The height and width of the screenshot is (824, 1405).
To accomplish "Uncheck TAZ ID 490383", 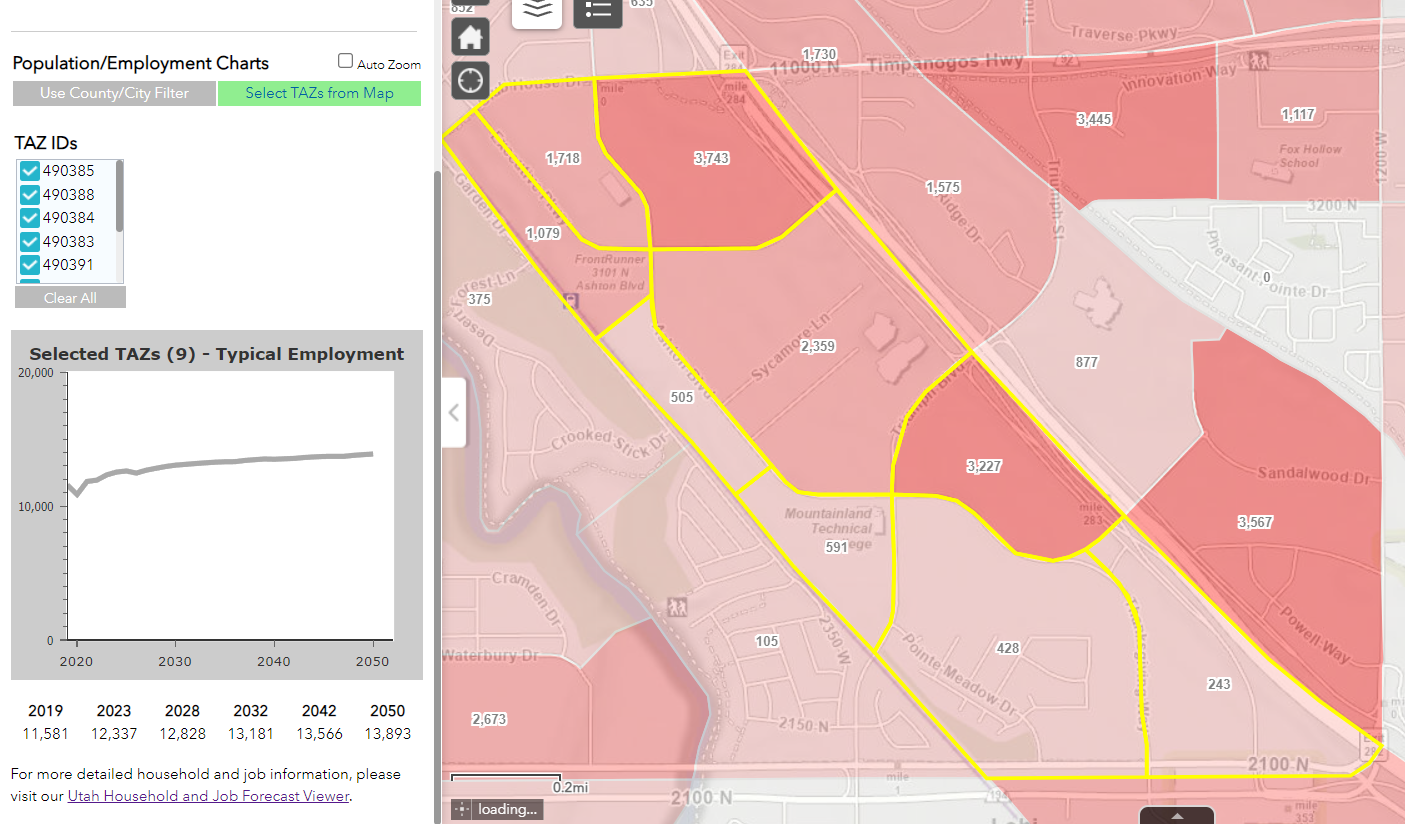I will click(x=30, y=242).
